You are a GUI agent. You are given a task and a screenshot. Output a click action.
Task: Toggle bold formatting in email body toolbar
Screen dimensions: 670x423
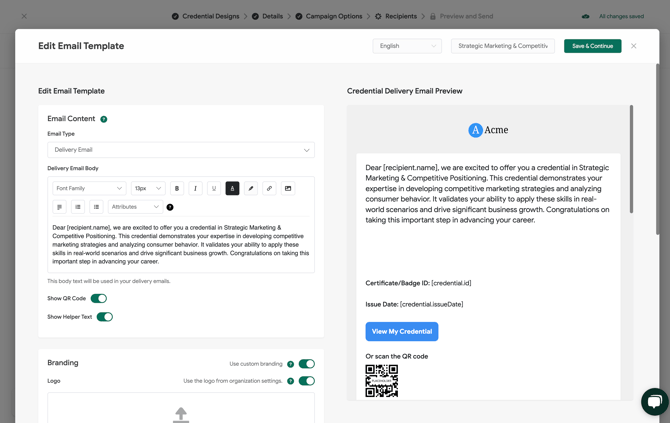point(177,188)
